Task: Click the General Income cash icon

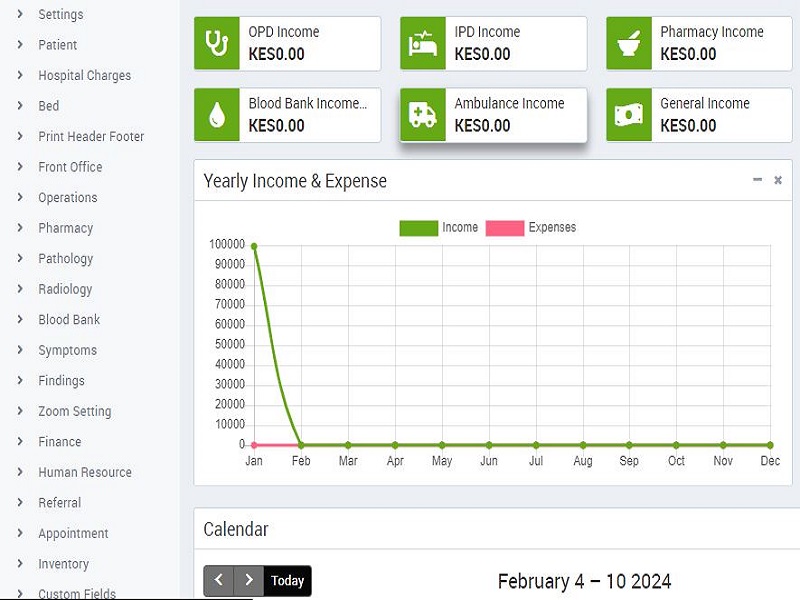Action: [x=630, y=114]
